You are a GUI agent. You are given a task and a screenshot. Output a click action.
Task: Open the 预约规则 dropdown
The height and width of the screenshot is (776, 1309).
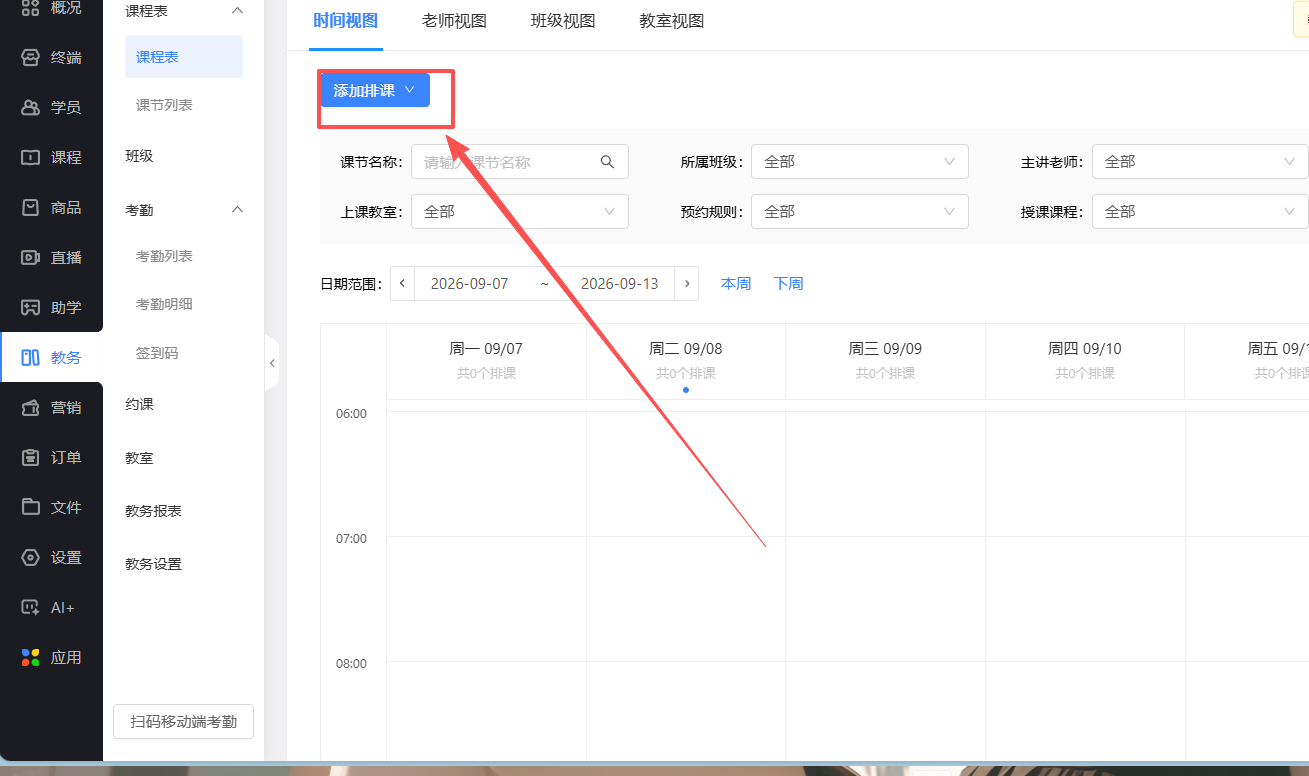click(860, 212)
